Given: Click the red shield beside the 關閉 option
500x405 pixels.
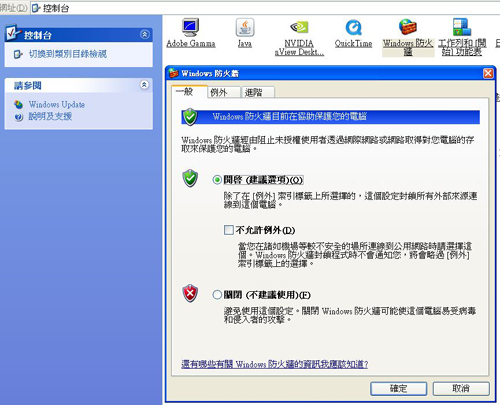Looking at the screenshot, I should [x=190, y=294].
